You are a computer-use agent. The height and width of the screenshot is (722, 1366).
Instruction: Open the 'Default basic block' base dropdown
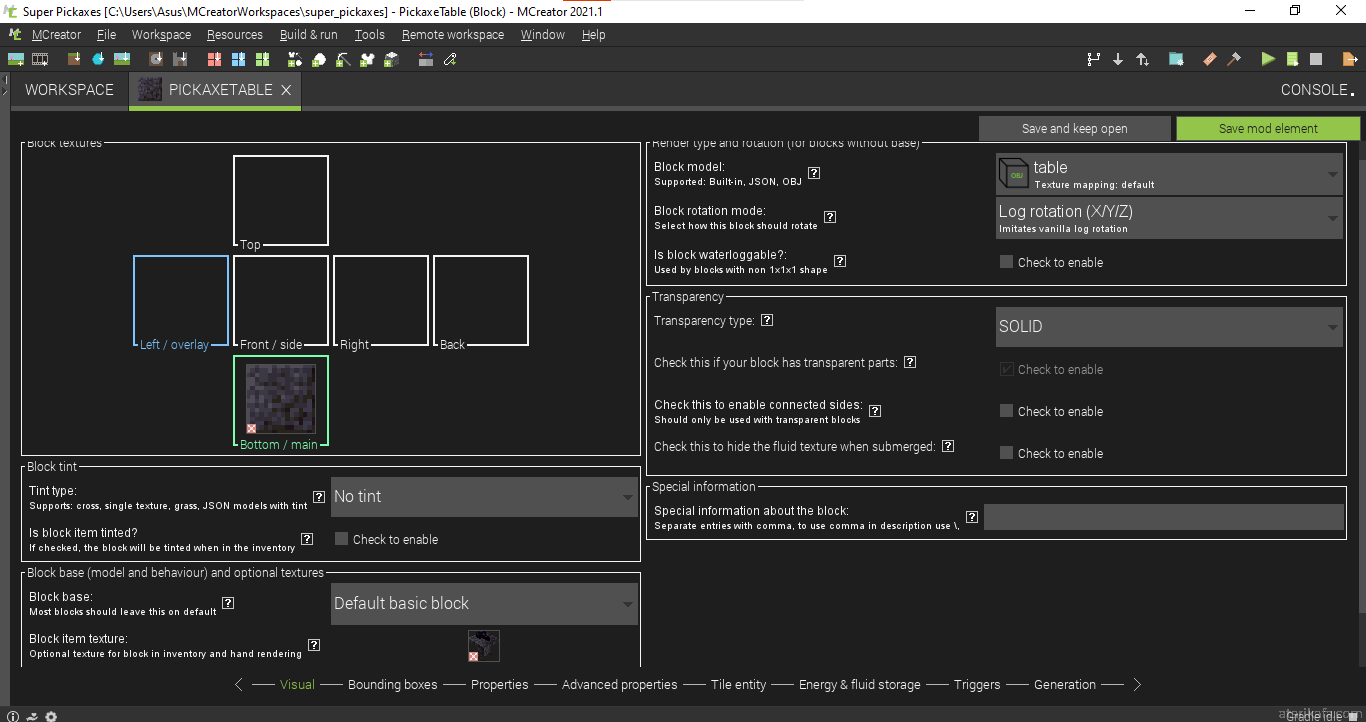point(484,604)
